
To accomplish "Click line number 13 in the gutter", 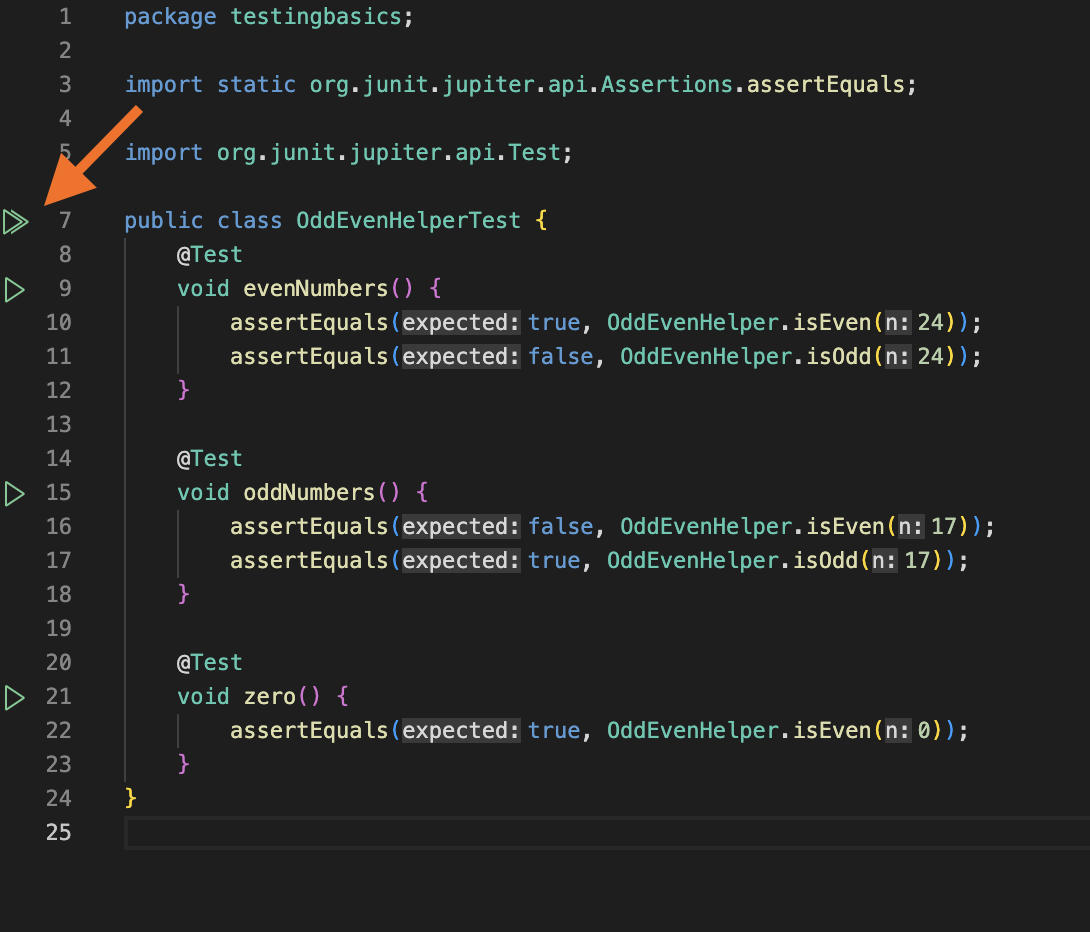I will [x=59, y=424].
